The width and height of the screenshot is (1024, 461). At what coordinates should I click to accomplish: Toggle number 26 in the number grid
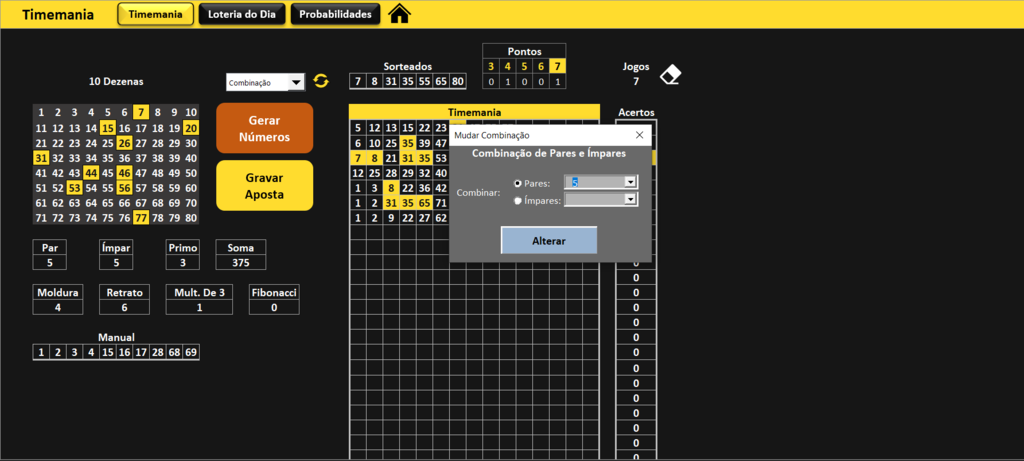click(x=124, y=144)
